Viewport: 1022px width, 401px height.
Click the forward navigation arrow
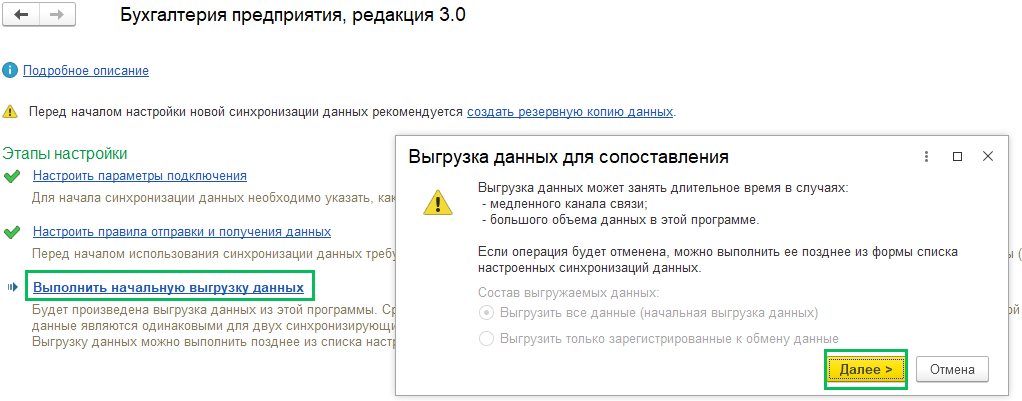click(56, 15)
